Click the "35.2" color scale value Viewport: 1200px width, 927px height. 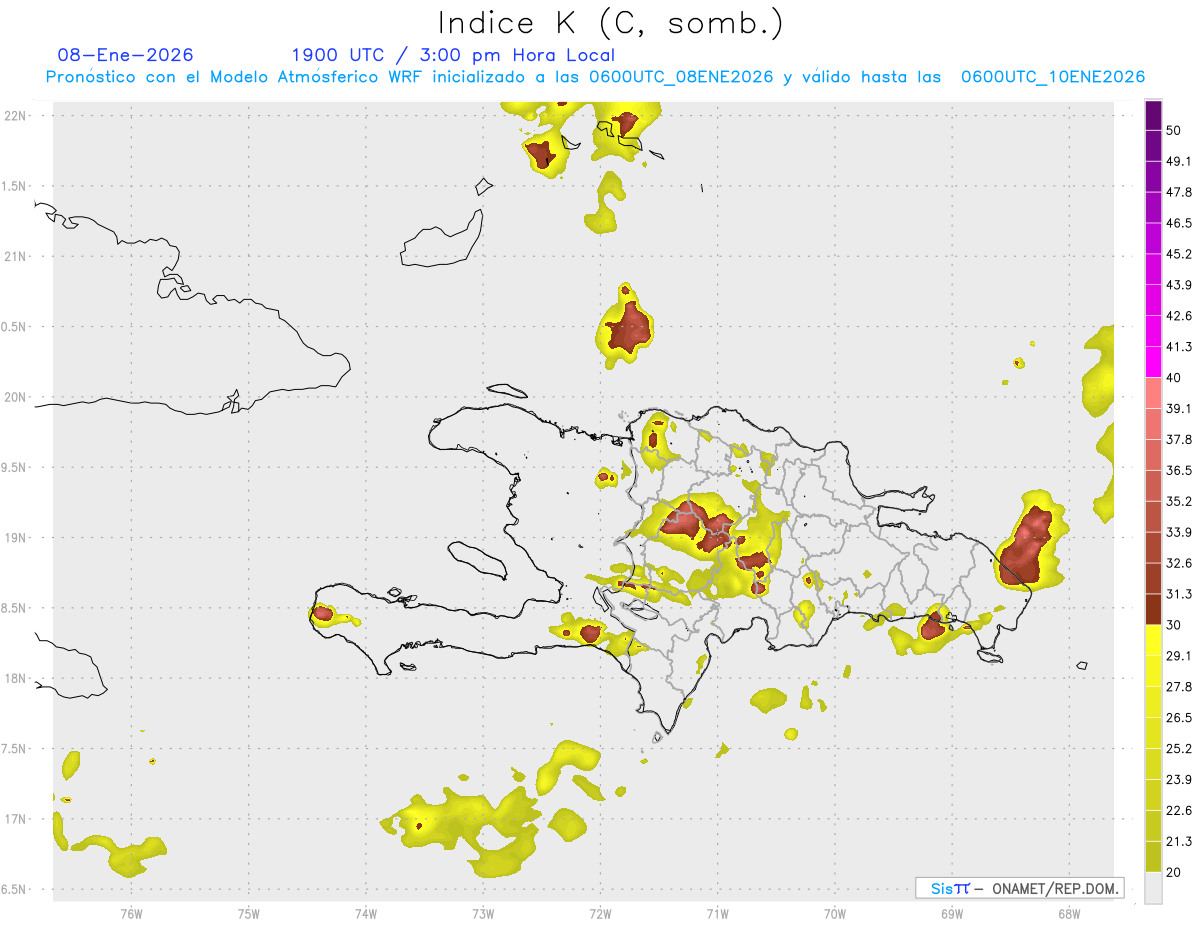click(1179, 501)
